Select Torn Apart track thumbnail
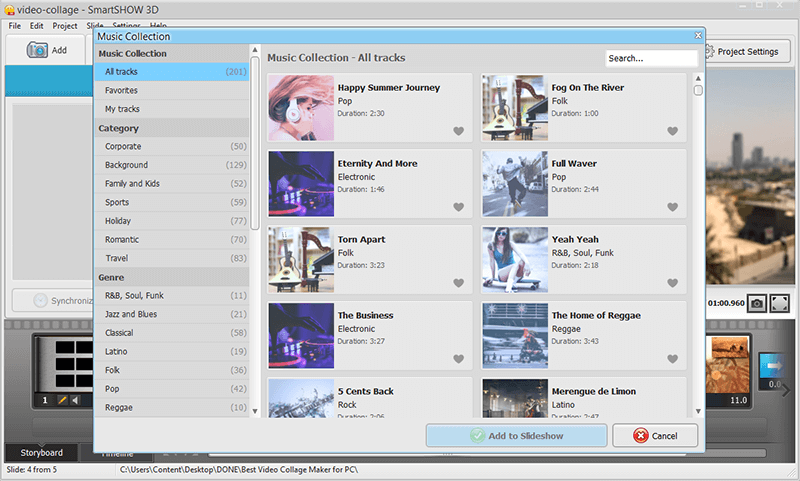This screenshot has width=800, height=481. tap(301, 260)
